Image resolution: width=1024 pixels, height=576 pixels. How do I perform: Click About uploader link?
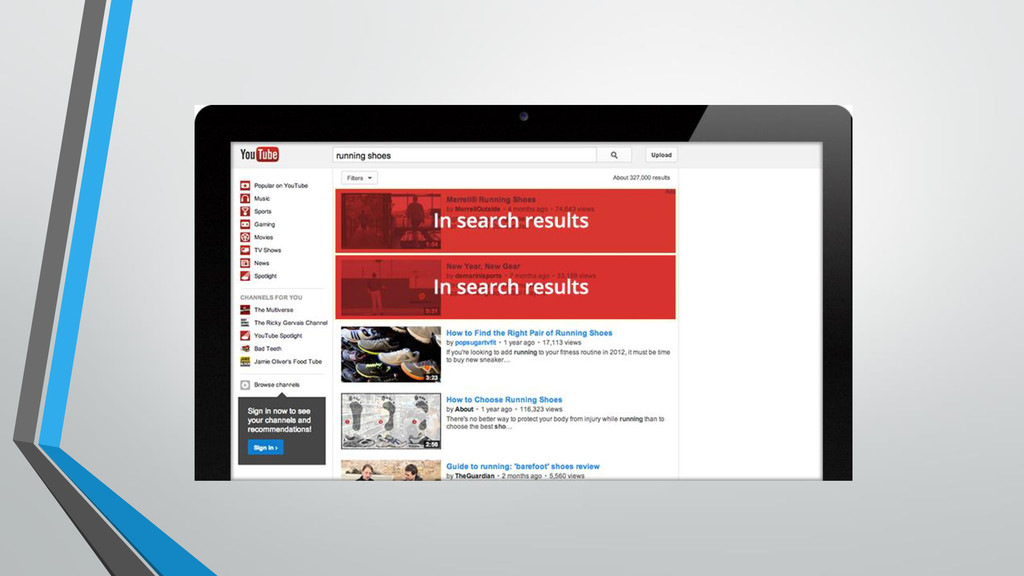point(464,409)
